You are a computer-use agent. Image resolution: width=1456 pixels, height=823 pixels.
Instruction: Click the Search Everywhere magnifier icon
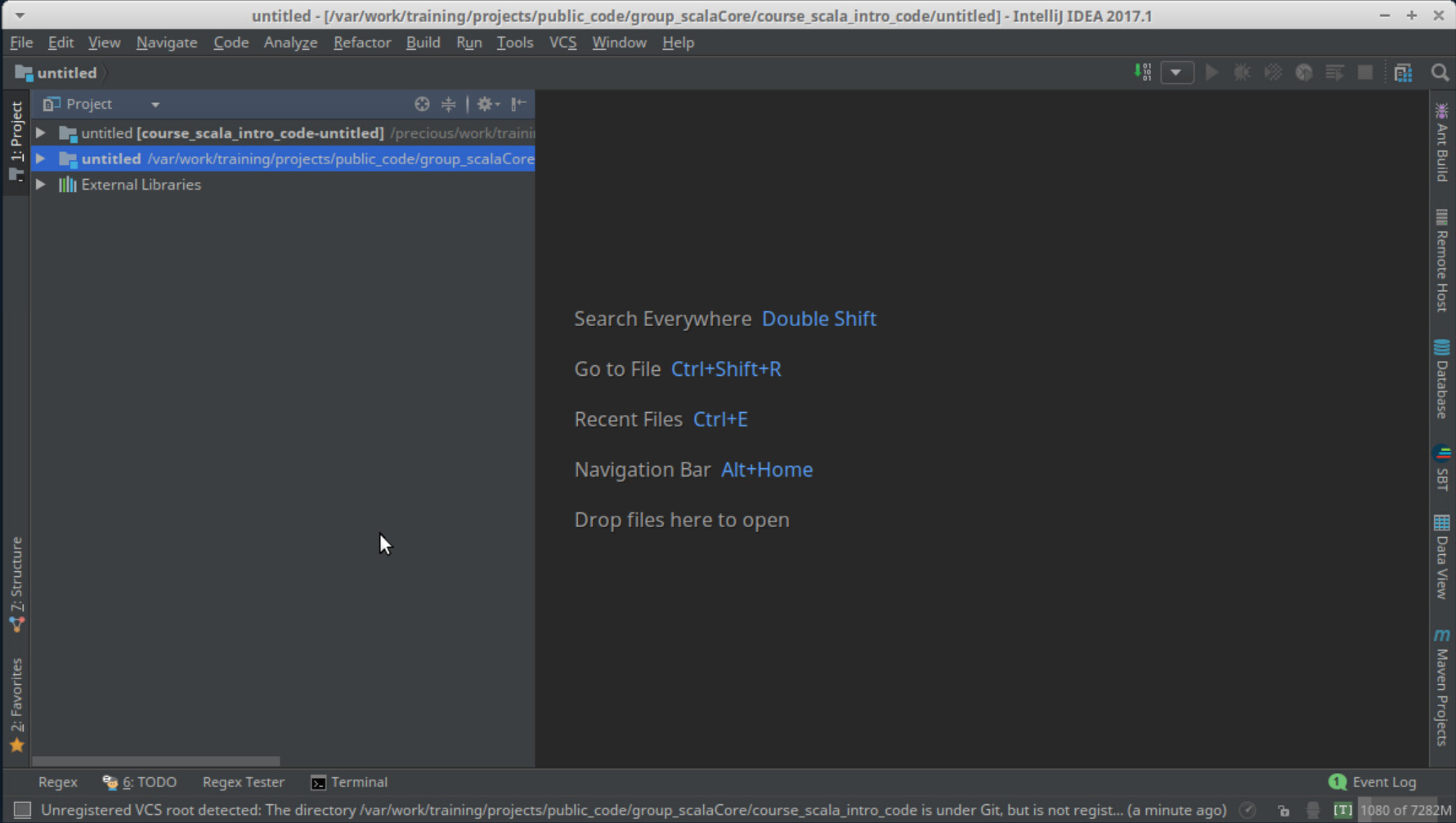point(1440,73)
